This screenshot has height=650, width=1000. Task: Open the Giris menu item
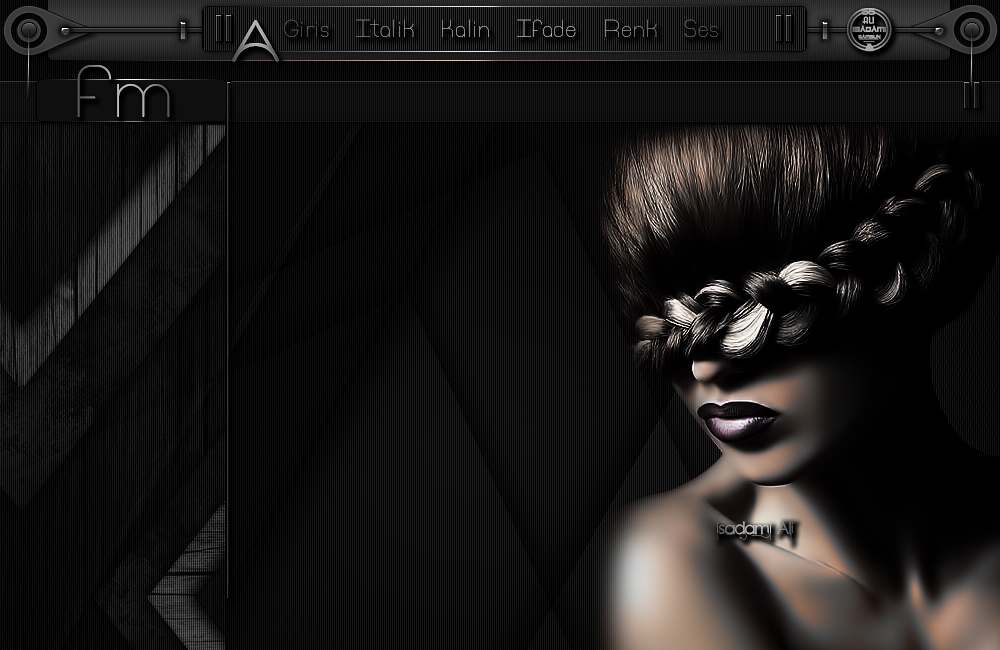click(x=306, y=29)
